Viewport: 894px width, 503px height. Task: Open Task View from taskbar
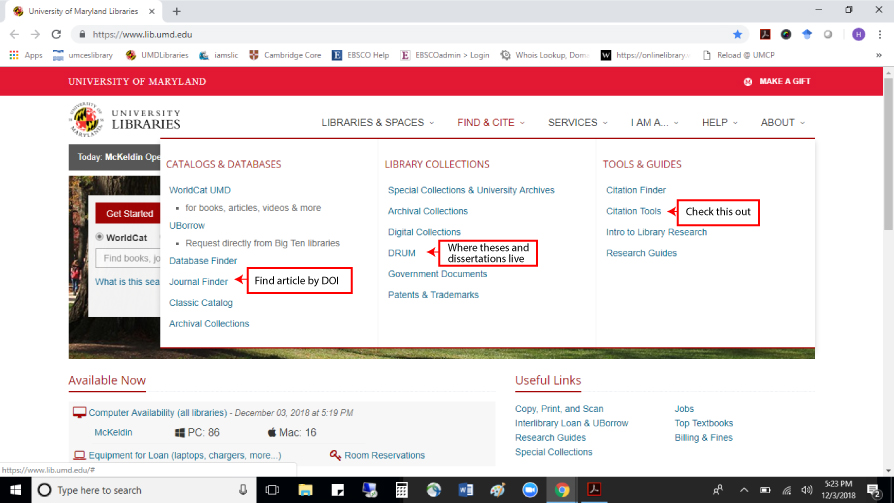point(272,490)
